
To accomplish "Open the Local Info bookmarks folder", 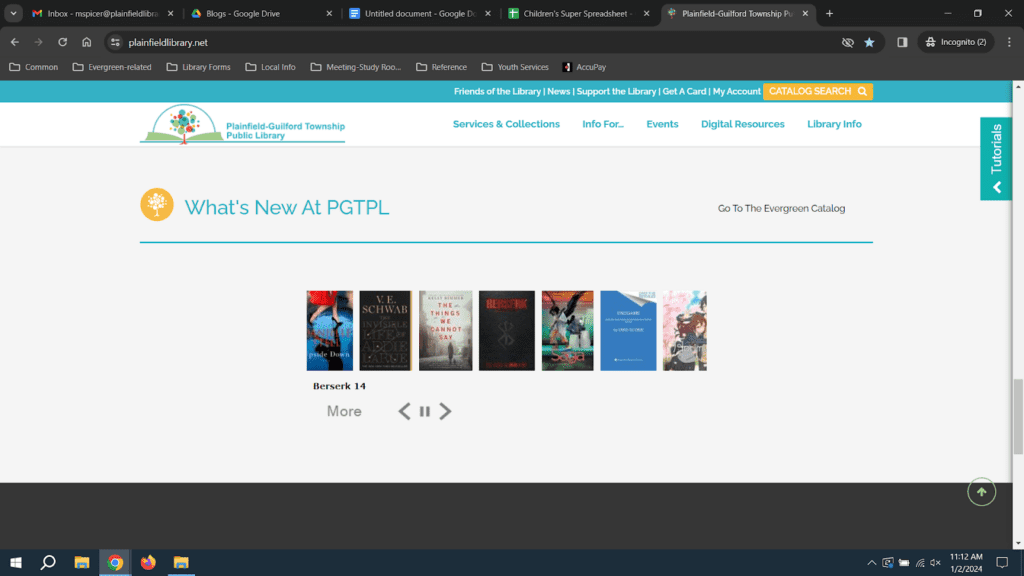I will click(270, 67).
